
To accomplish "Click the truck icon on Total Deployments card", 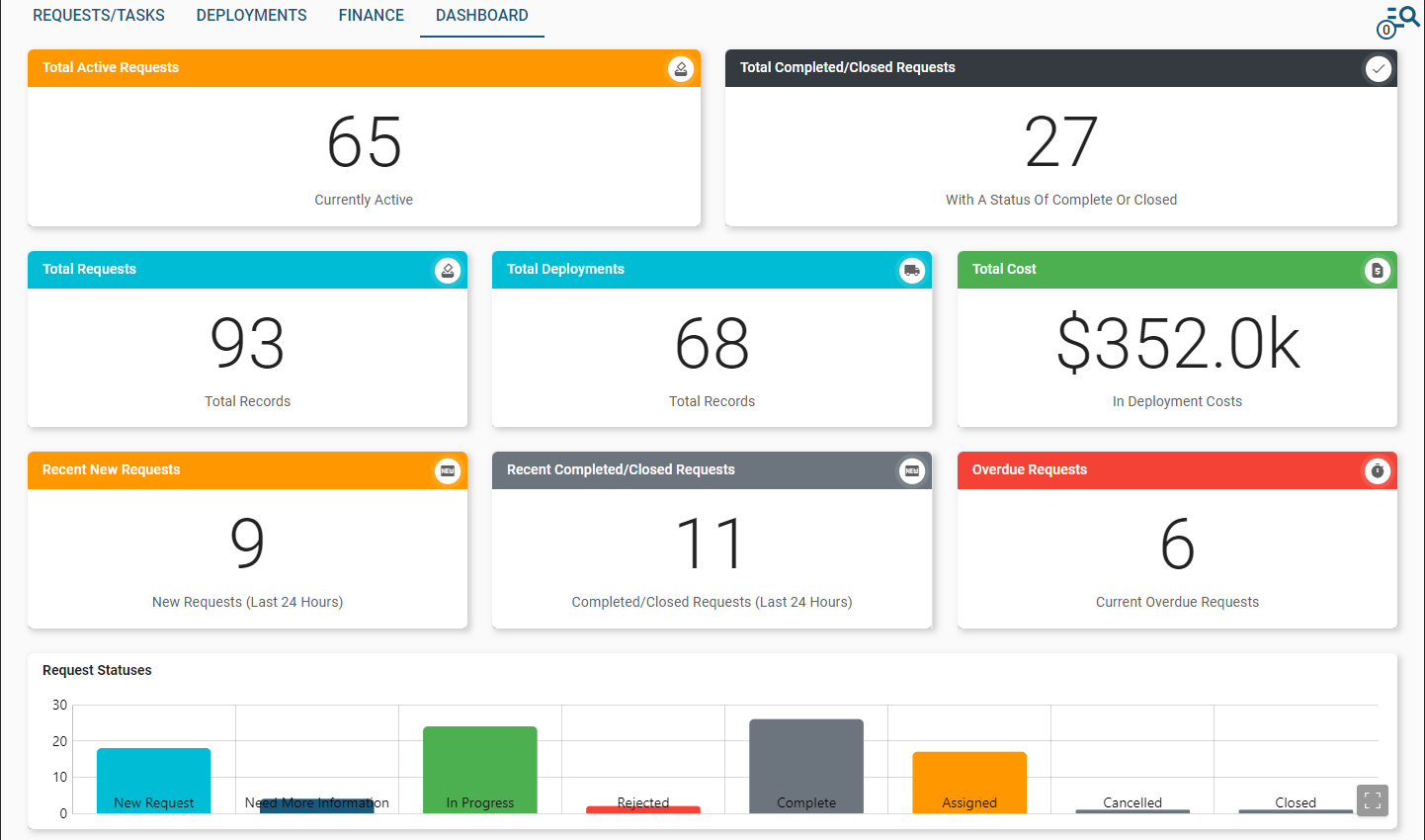I will tap(912, 270).
